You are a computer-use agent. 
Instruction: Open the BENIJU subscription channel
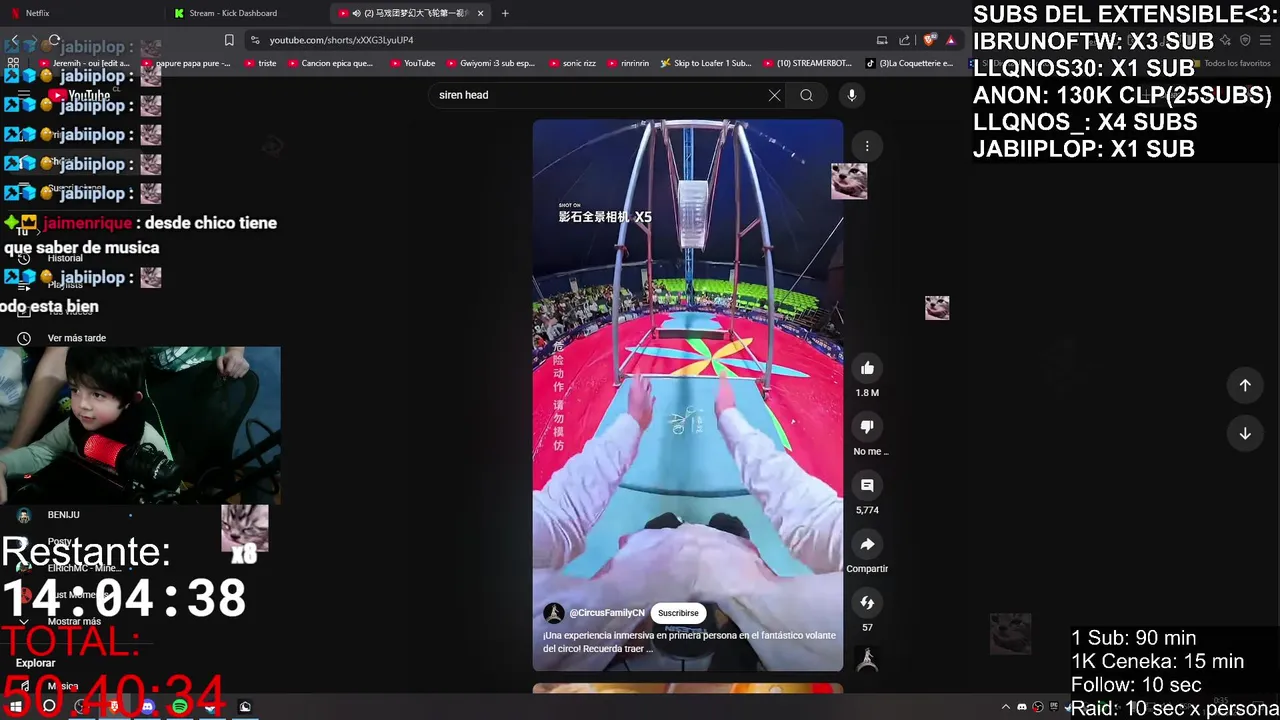pos(63,515)
